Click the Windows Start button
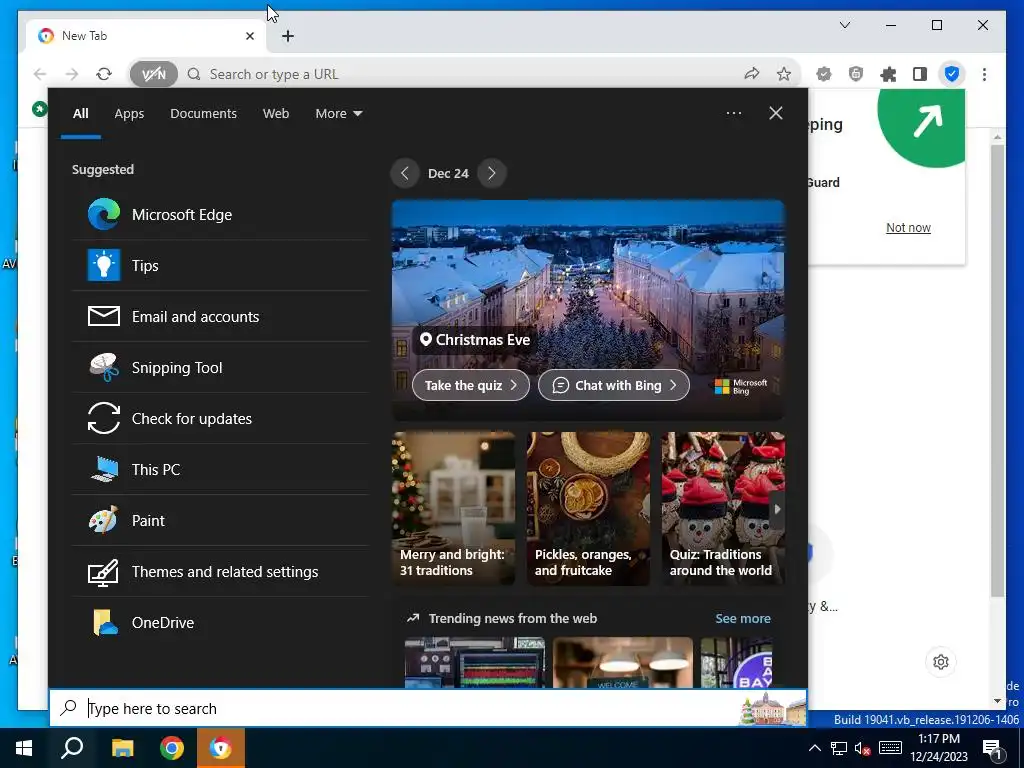The image size is (1024, 768). click(24, 748)
